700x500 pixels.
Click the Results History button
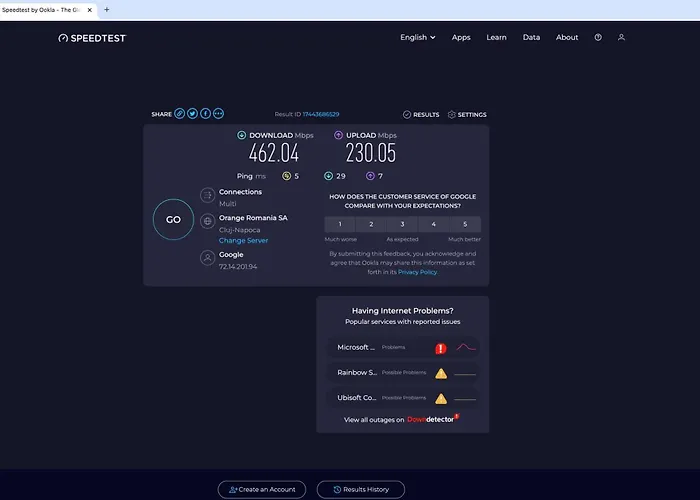(x=361, y=489)
